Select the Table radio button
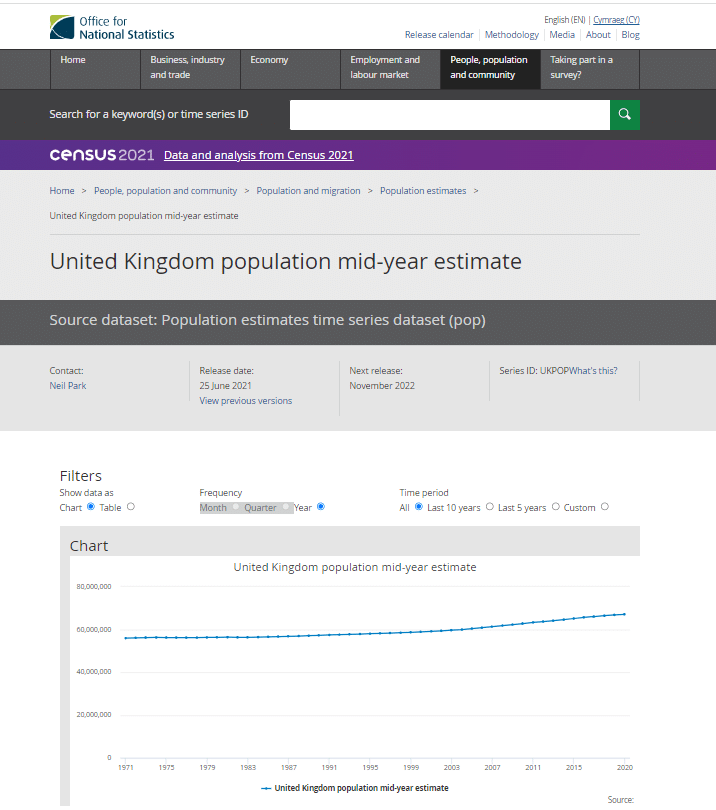This screenshot has width=716, height=810. click(x=131, y=507)
